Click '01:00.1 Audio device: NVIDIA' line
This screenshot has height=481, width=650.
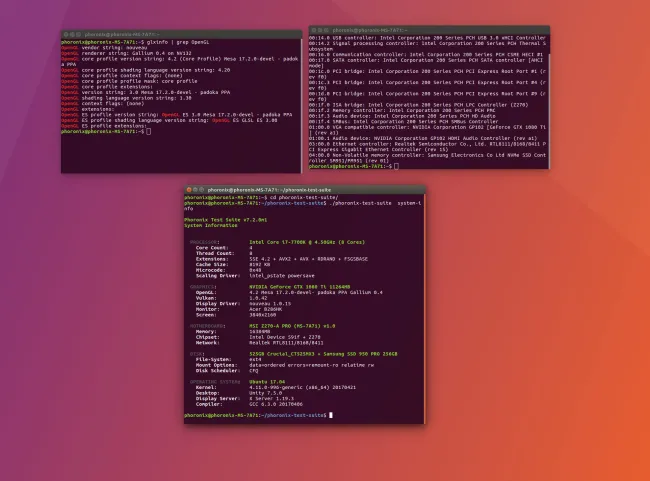click(x=423, y=138)
